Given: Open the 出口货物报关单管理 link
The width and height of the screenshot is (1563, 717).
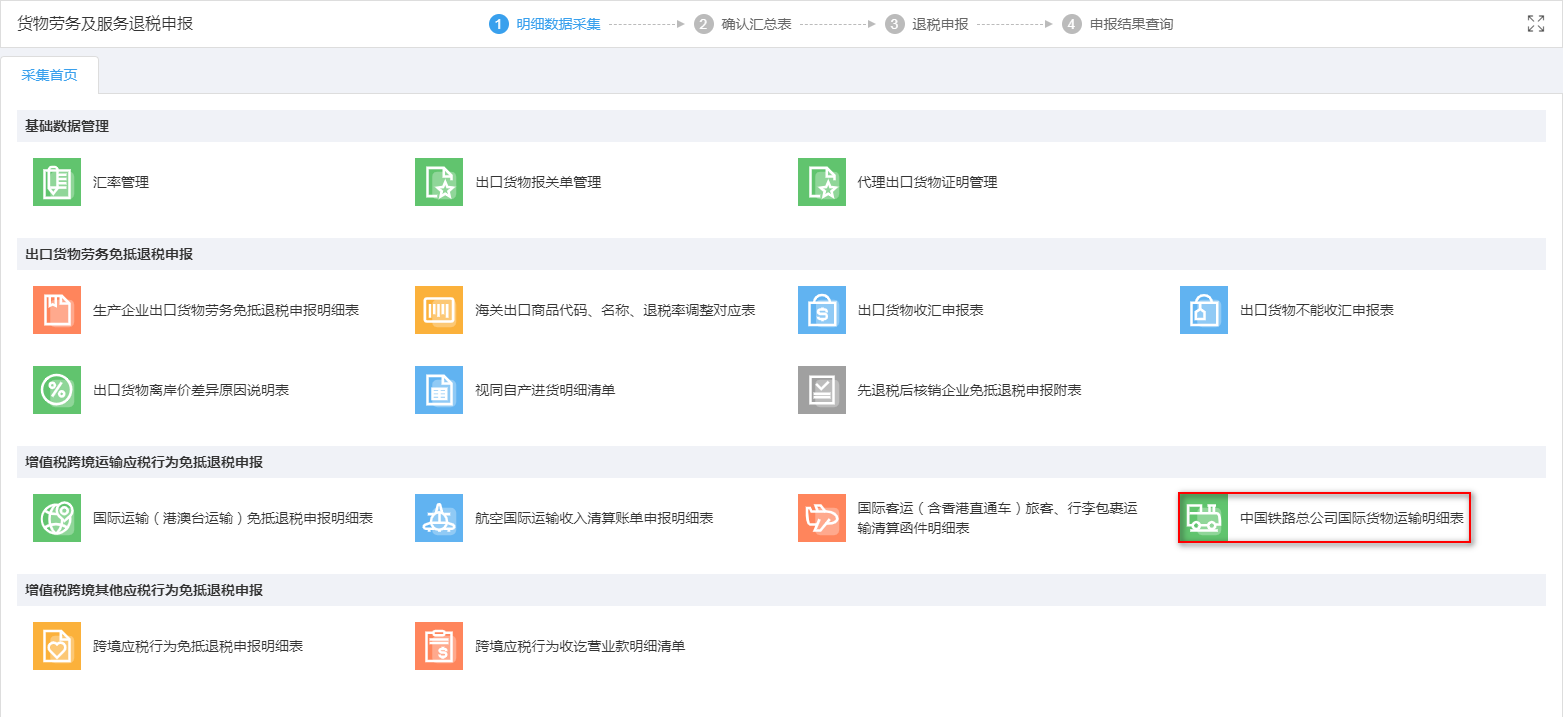Looking at the screenshot, I should click(x=538, y=182).
